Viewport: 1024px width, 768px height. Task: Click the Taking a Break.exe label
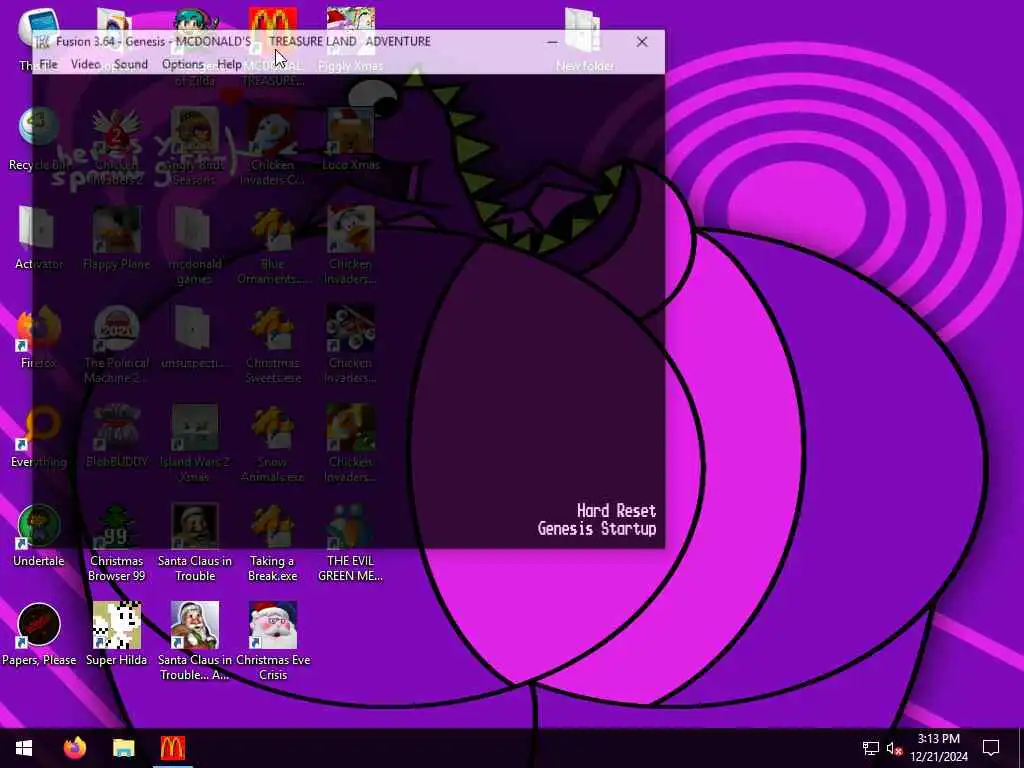point(273,568)
